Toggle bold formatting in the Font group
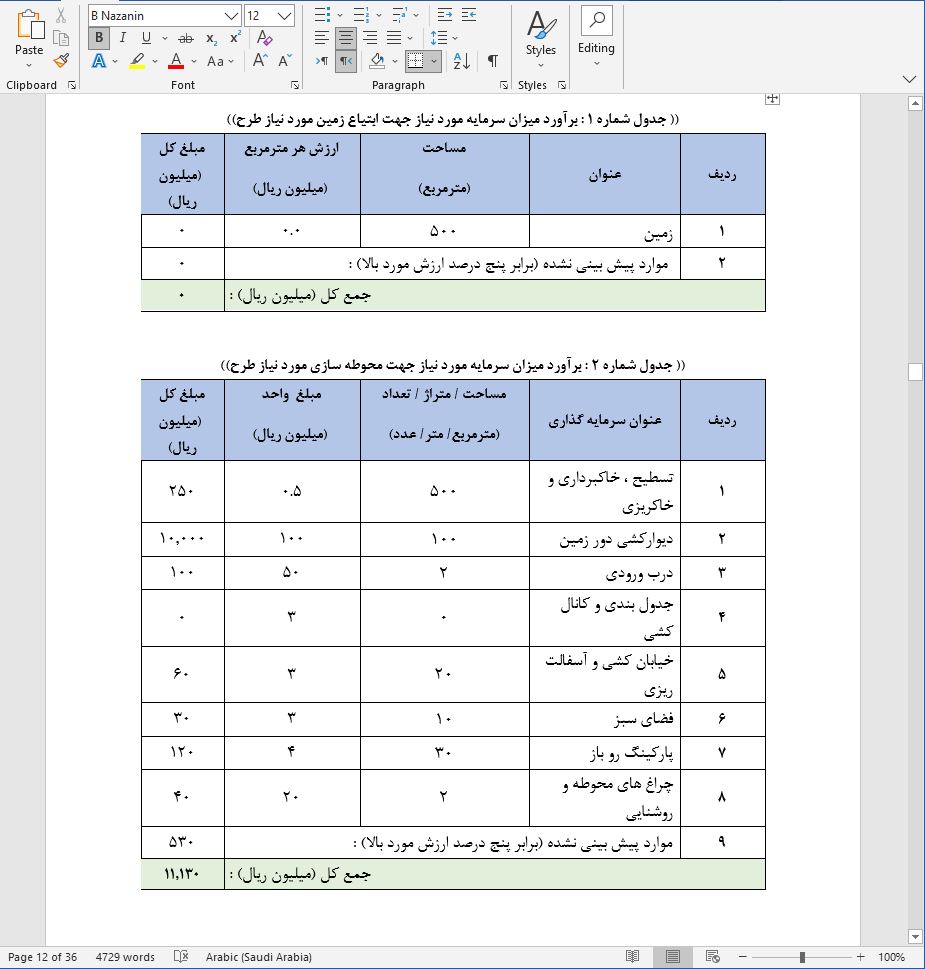The width and height of the screenshot is (925, 969). (99, 37)
